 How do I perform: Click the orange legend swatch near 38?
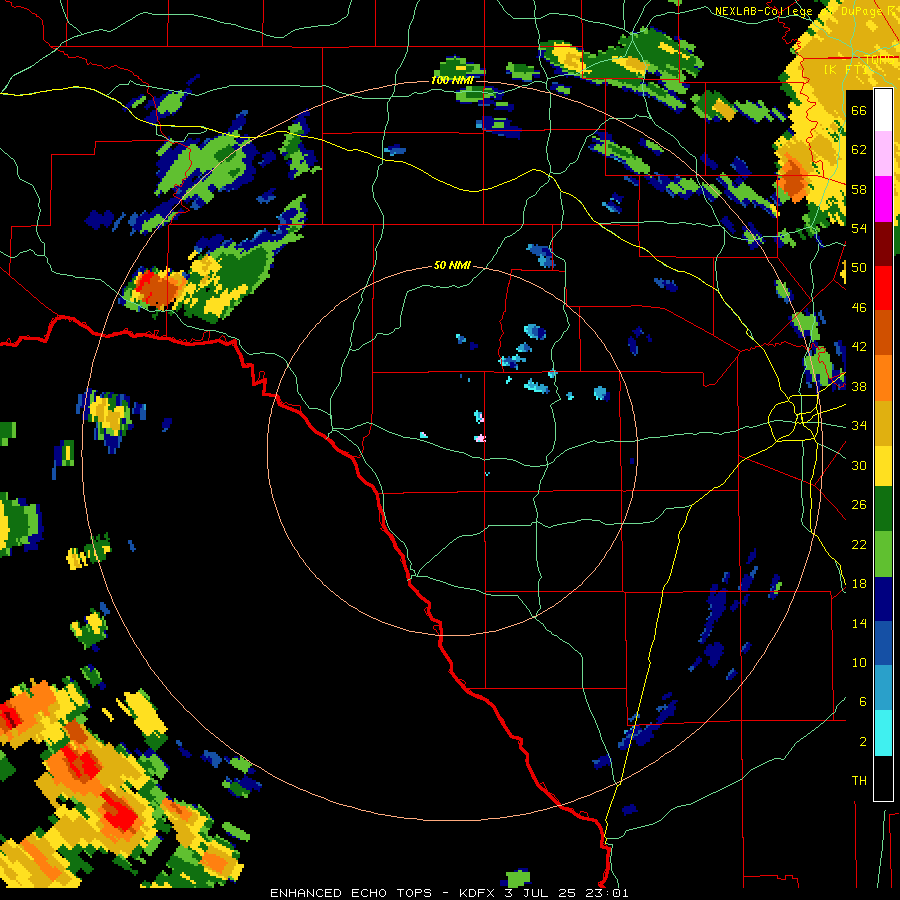(x=883, y=378)
